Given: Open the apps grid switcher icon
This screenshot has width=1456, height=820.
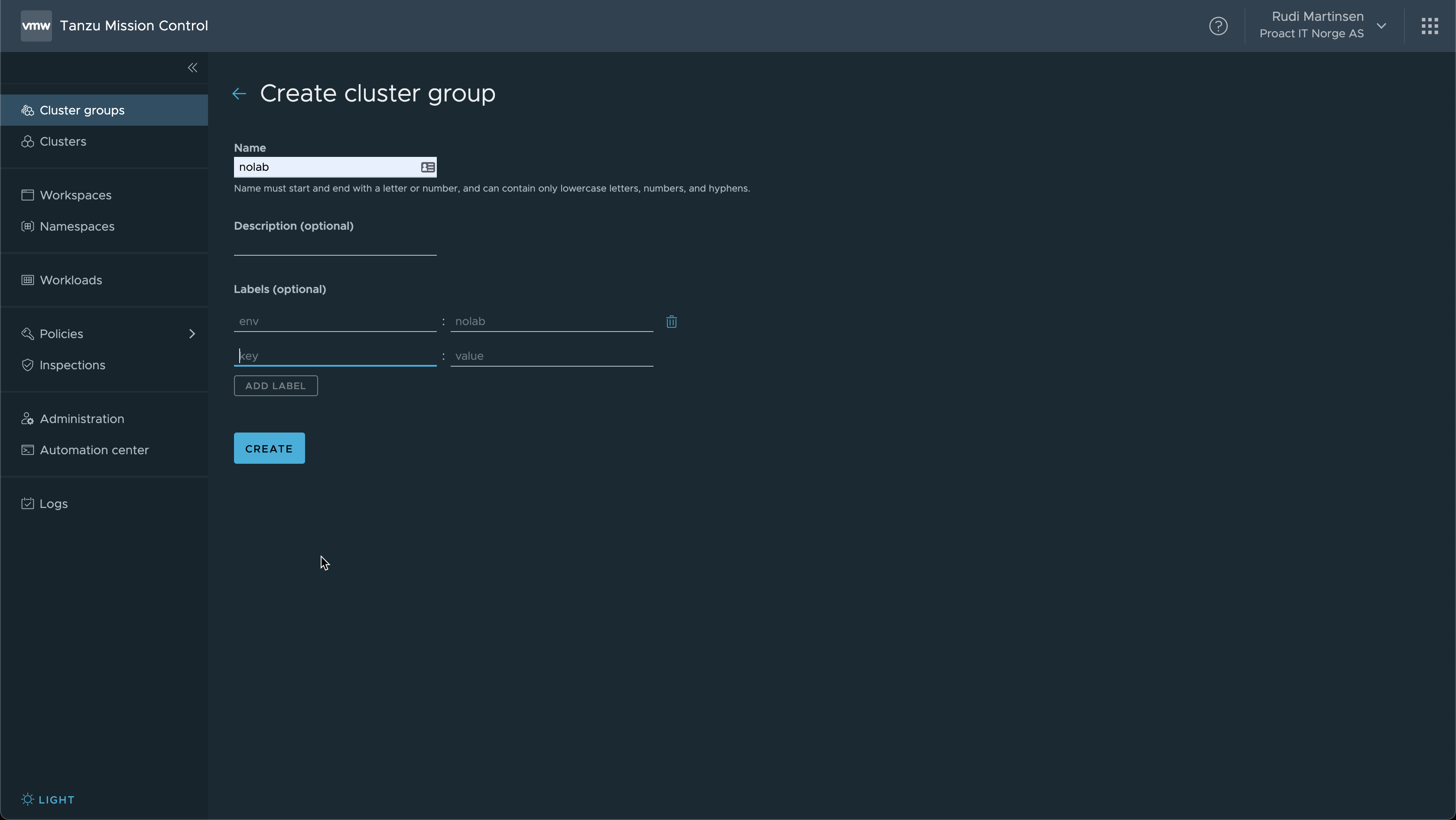Looking at the screenshot, I should tap(1430, 26).
